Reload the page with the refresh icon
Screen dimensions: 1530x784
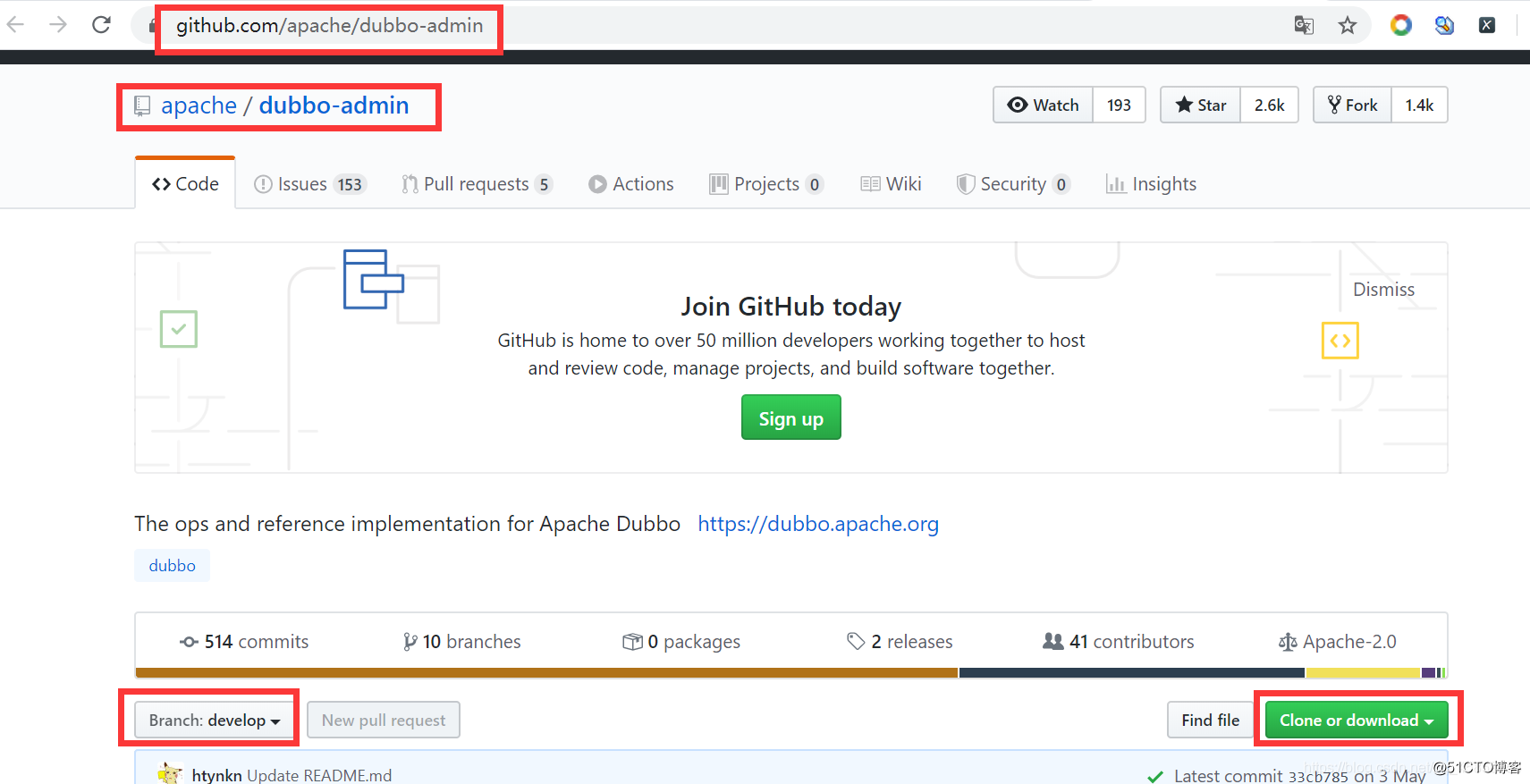click(102, 24)
